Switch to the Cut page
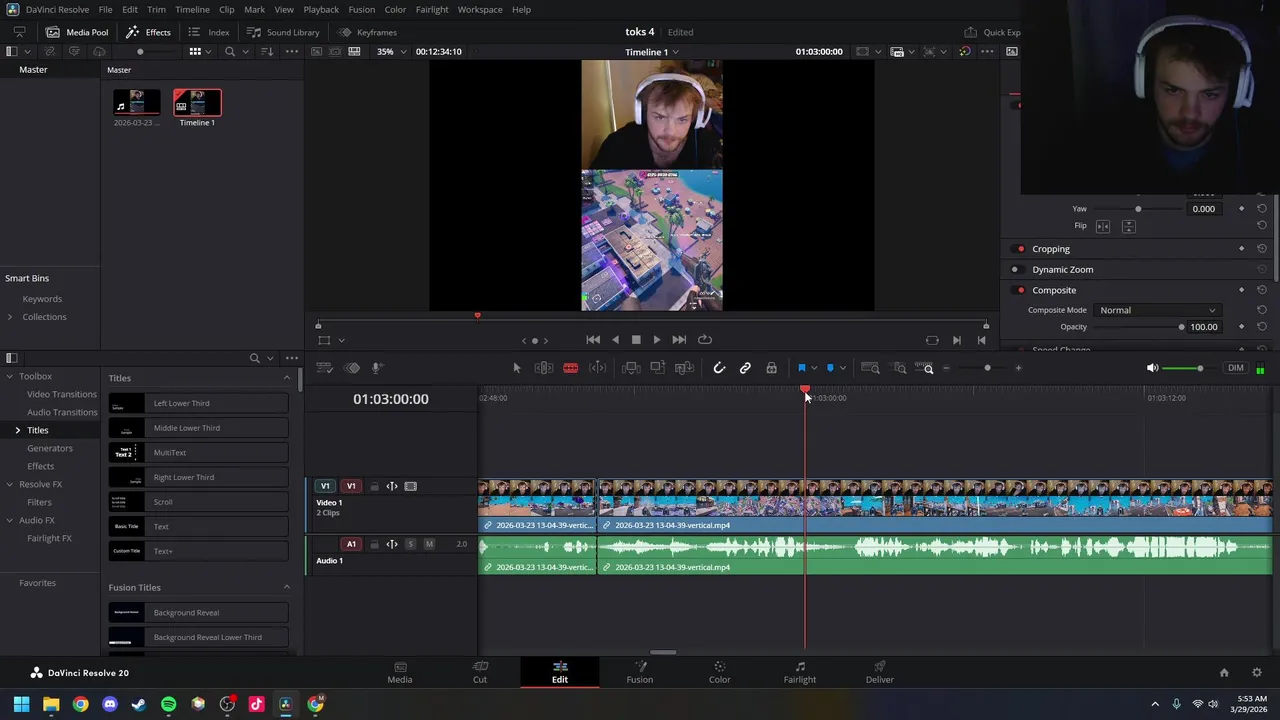The image size is (1280, 720). pyautogui.click(x=480, y=672)
